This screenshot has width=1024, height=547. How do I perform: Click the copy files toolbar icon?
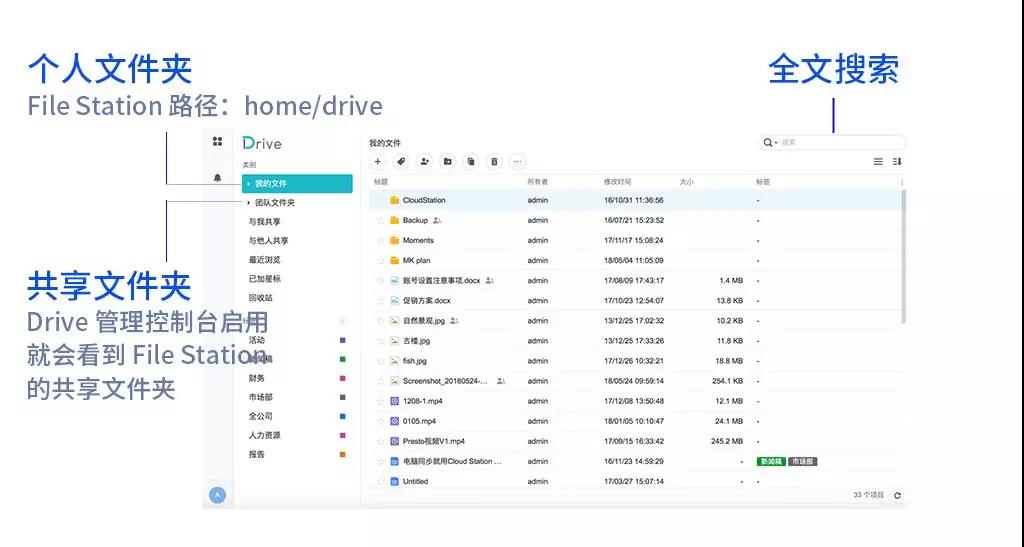click(x=471, y=161)
